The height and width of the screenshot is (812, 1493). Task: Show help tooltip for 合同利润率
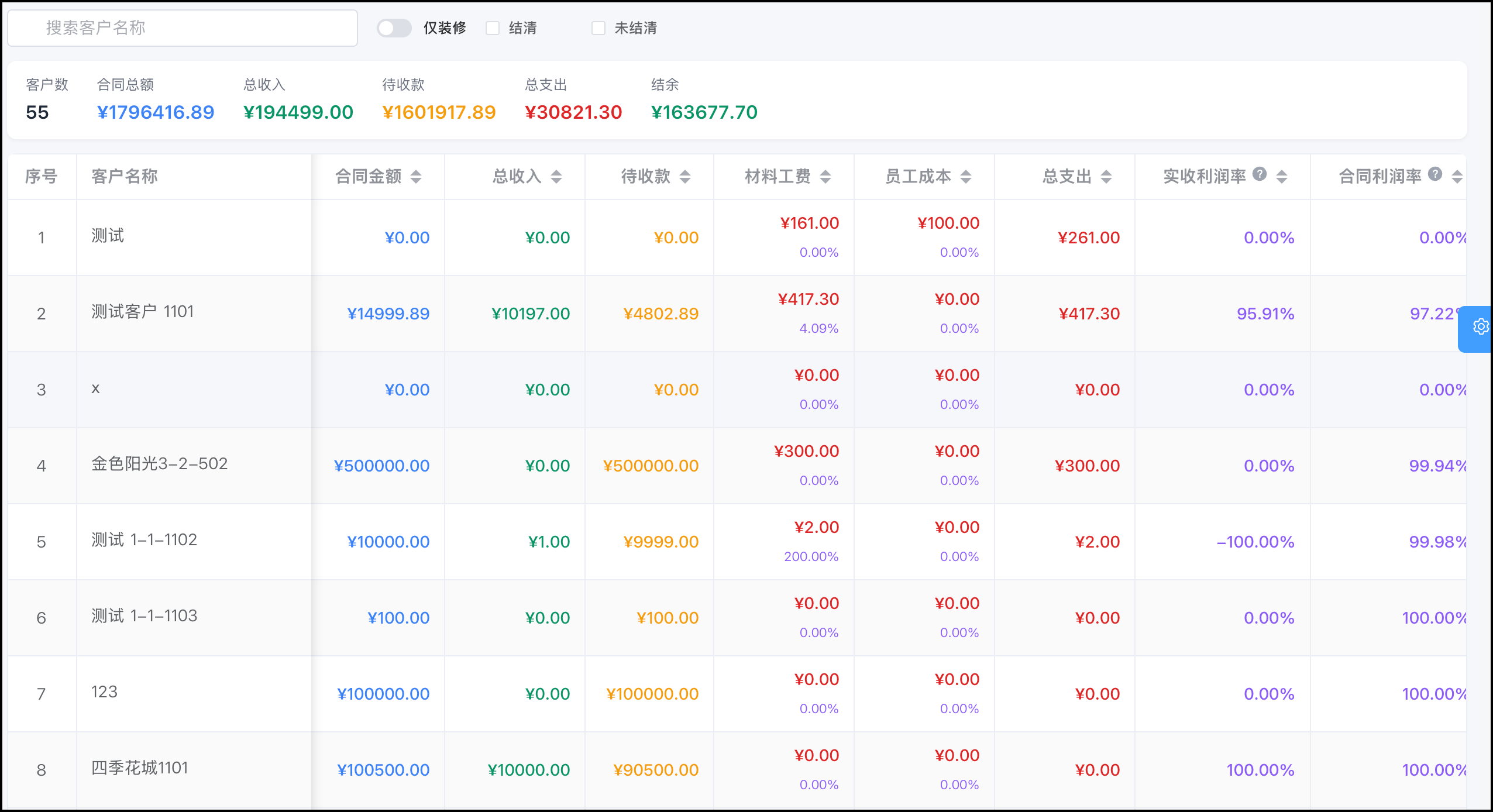1435,174
